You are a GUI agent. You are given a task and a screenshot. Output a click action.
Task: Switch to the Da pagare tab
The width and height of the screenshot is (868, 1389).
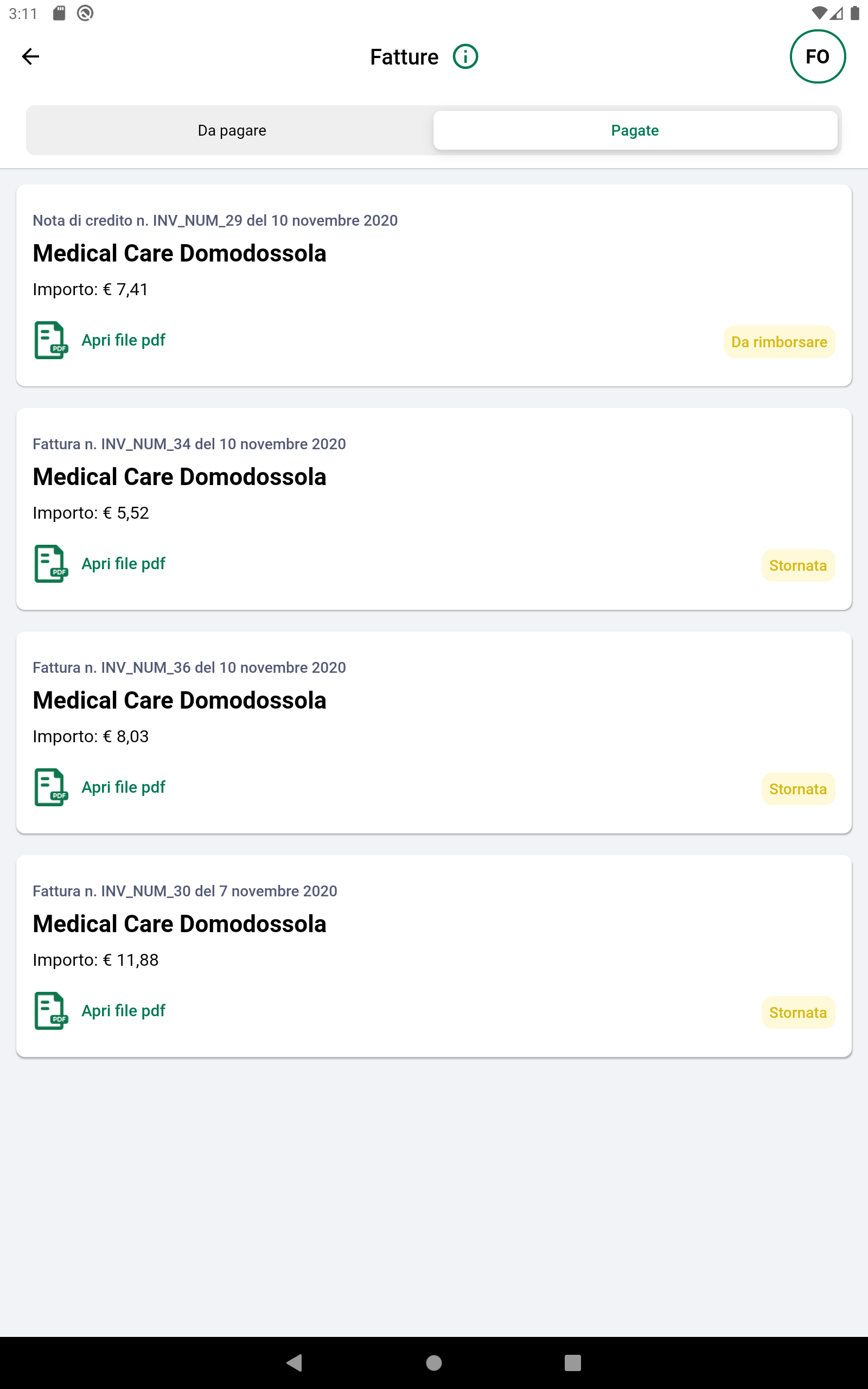click(x=232, y=130)
